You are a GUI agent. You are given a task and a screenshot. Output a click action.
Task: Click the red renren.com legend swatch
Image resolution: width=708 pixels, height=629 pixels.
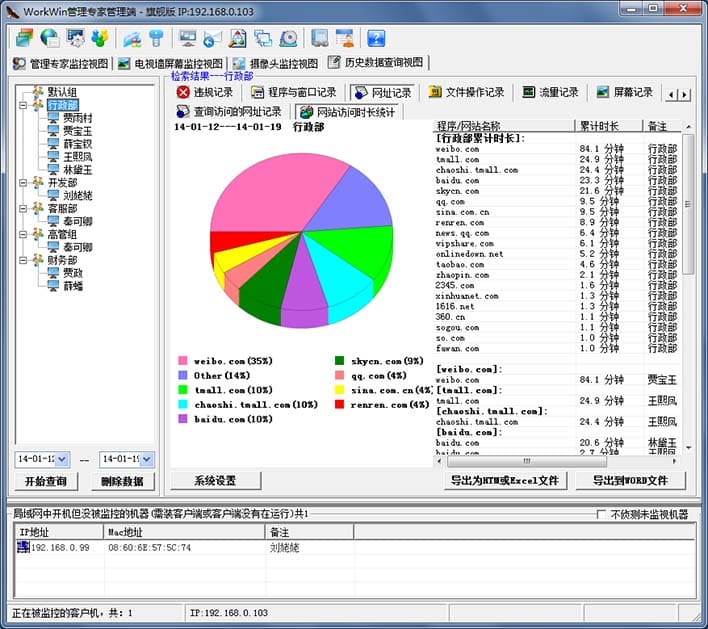click(340, 404)
